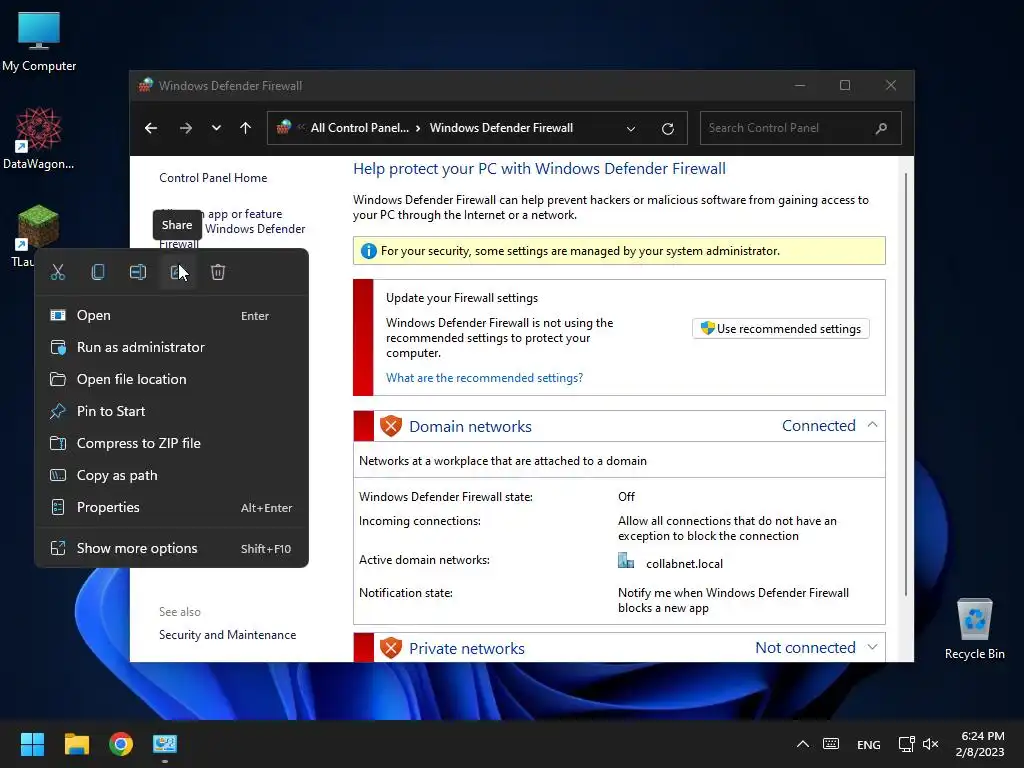Select Show more options
Screen dimensions: 1024x768
(x=171, y=549)
